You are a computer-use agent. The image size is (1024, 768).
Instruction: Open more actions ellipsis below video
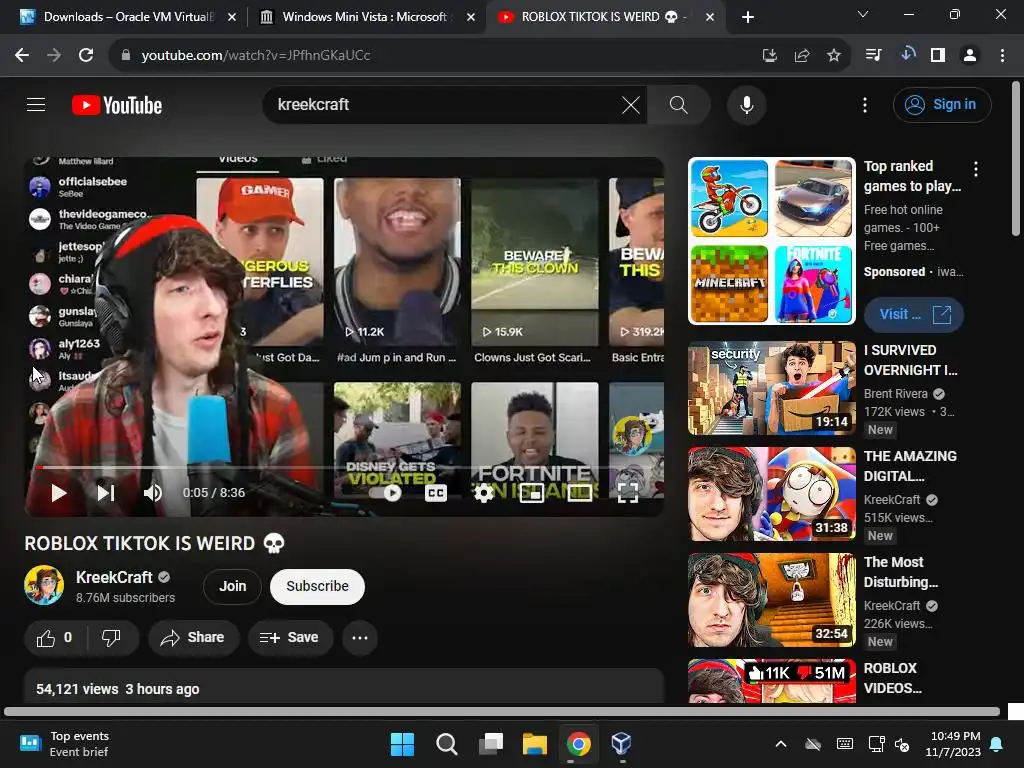pyautogui.click(x=360, y=638)
